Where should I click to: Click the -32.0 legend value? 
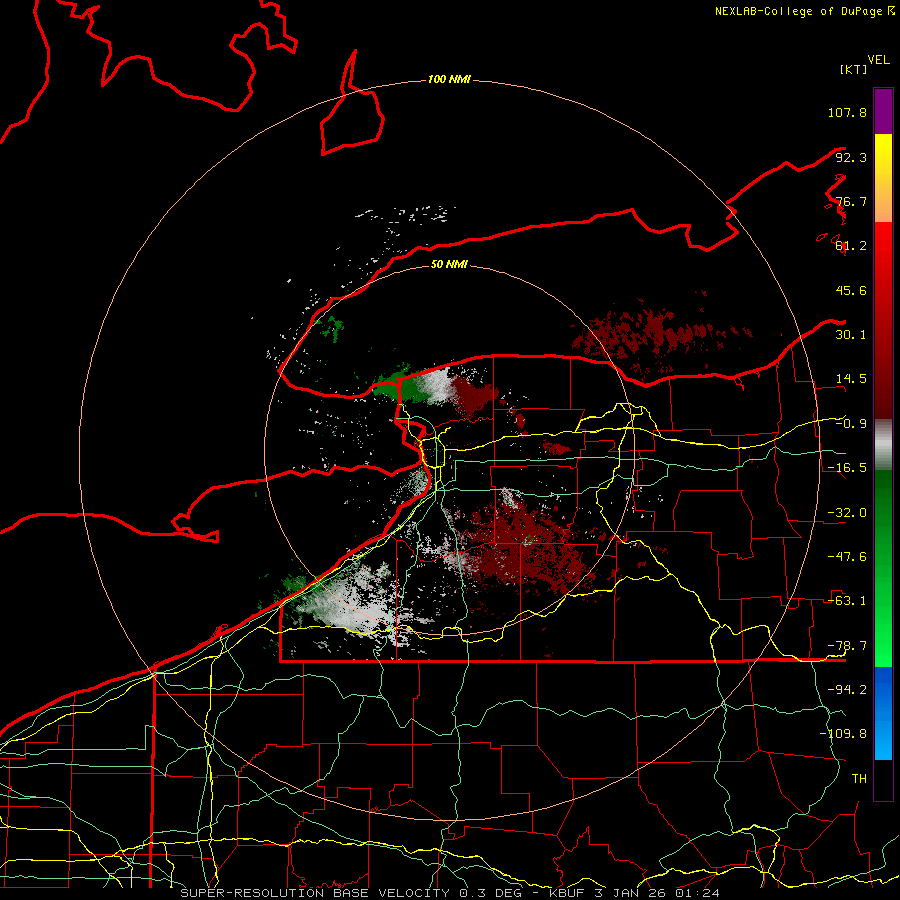click(x=847, y=513)
